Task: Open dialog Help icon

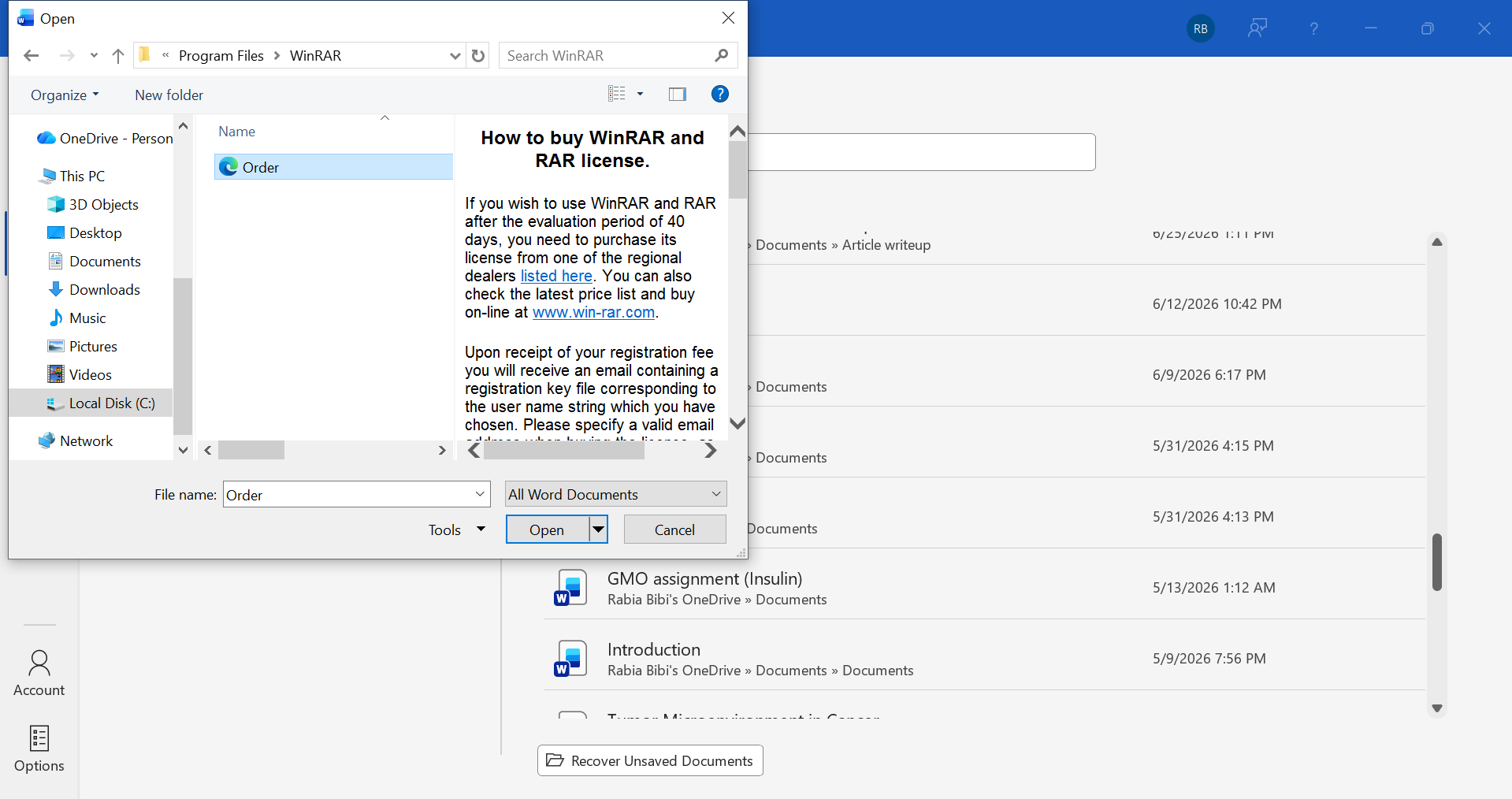Action: click(719, 94)
